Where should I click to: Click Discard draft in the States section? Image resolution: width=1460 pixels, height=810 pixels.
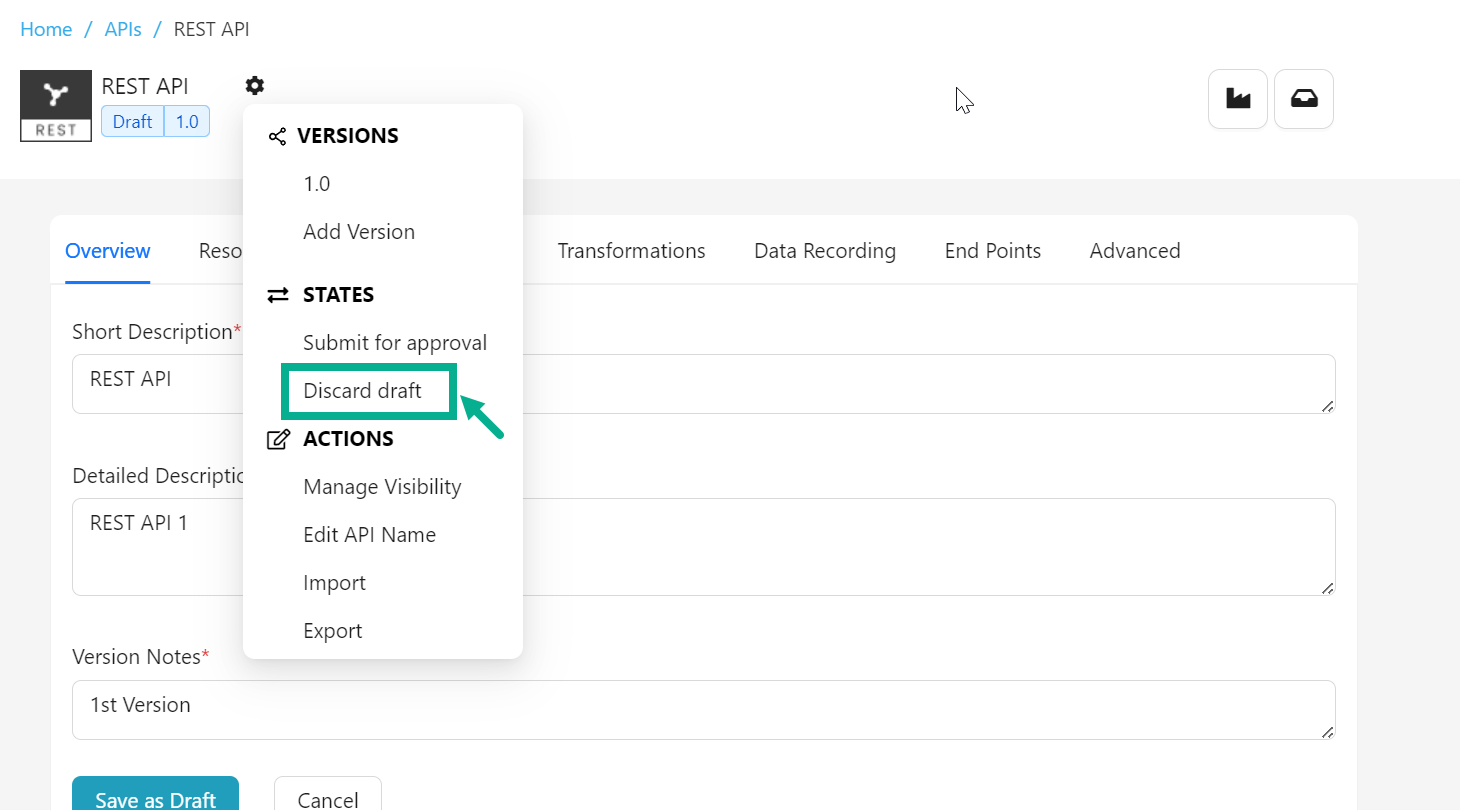click(363, 391)
